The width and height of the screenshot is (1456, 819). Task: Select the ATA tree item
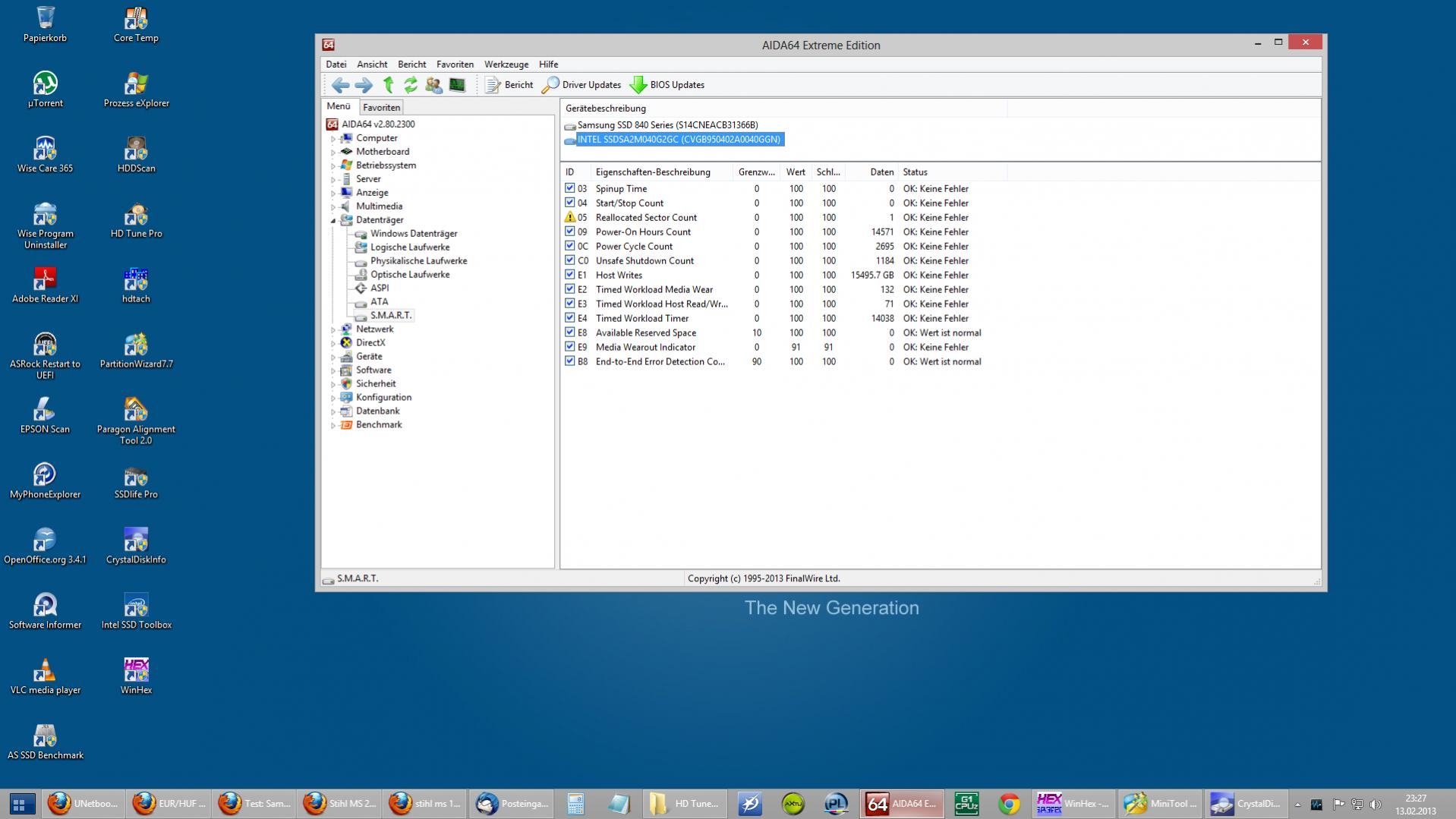[x=379, y=302]
